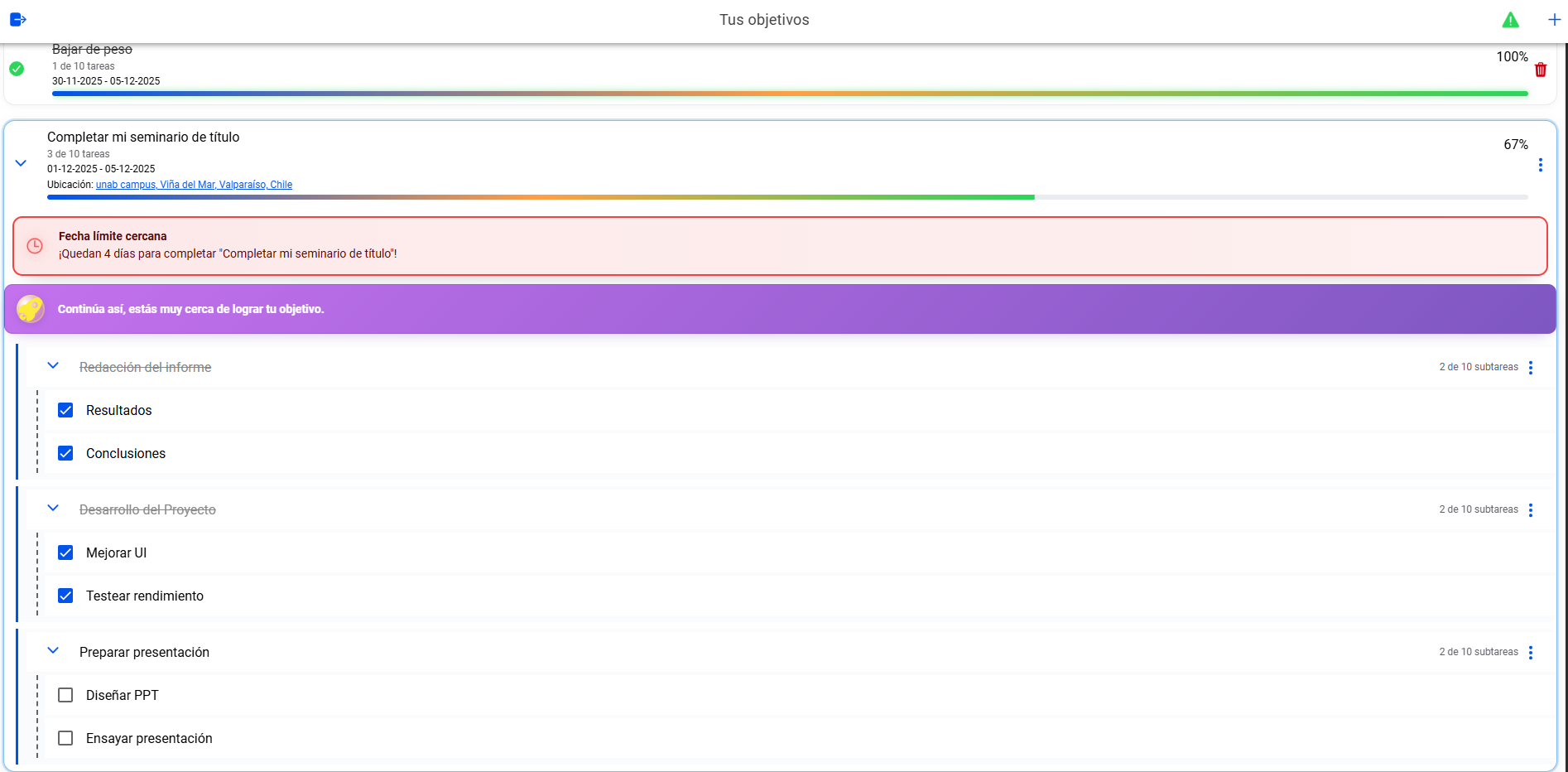Image resolution: width=1568 pixels, height=772 pixels.
Task: Uncheck the Resultados subtask
Action: 65,411
